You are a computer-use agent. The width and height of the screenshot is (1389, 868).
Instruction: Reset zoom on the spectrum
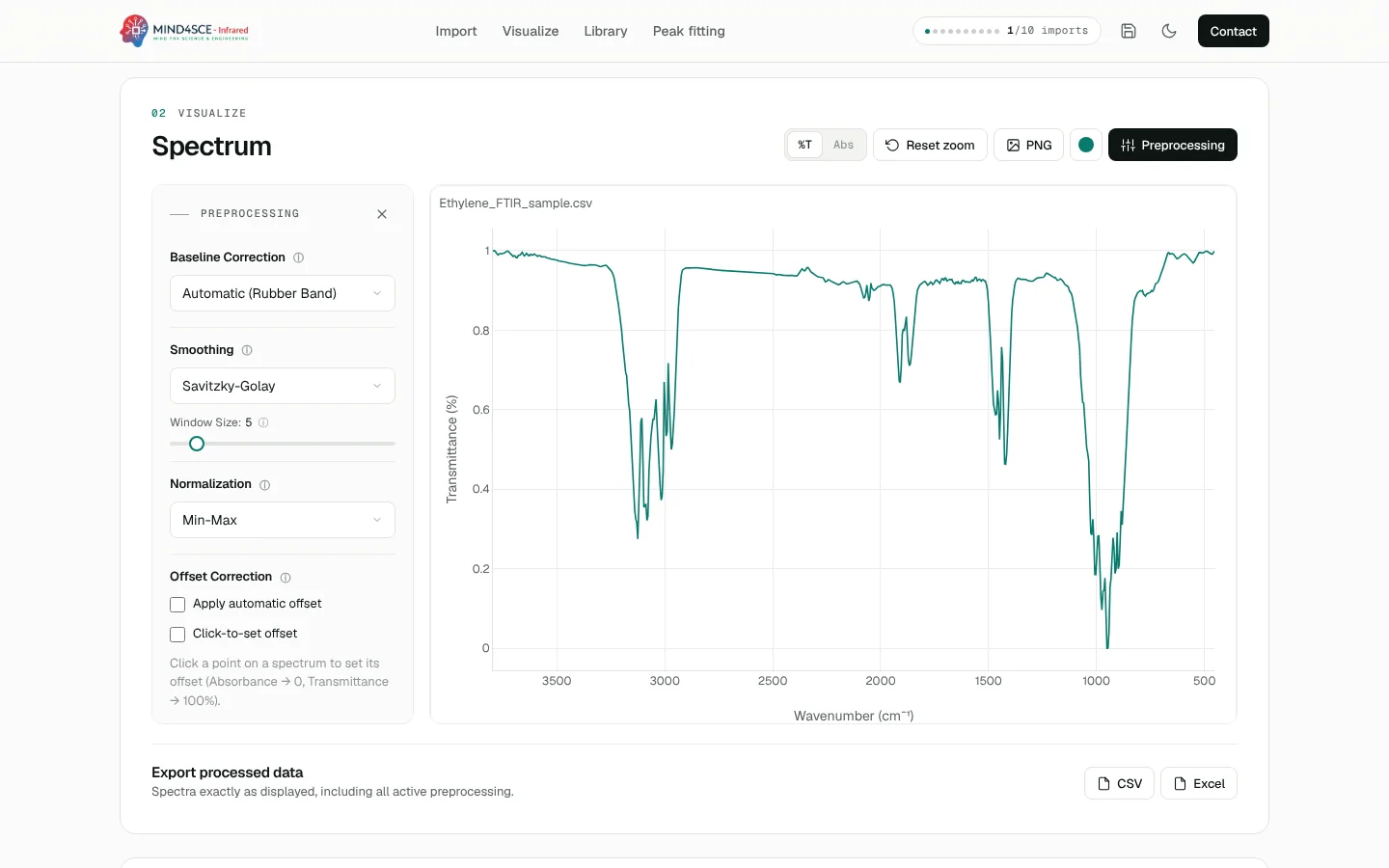click(930, 145)
